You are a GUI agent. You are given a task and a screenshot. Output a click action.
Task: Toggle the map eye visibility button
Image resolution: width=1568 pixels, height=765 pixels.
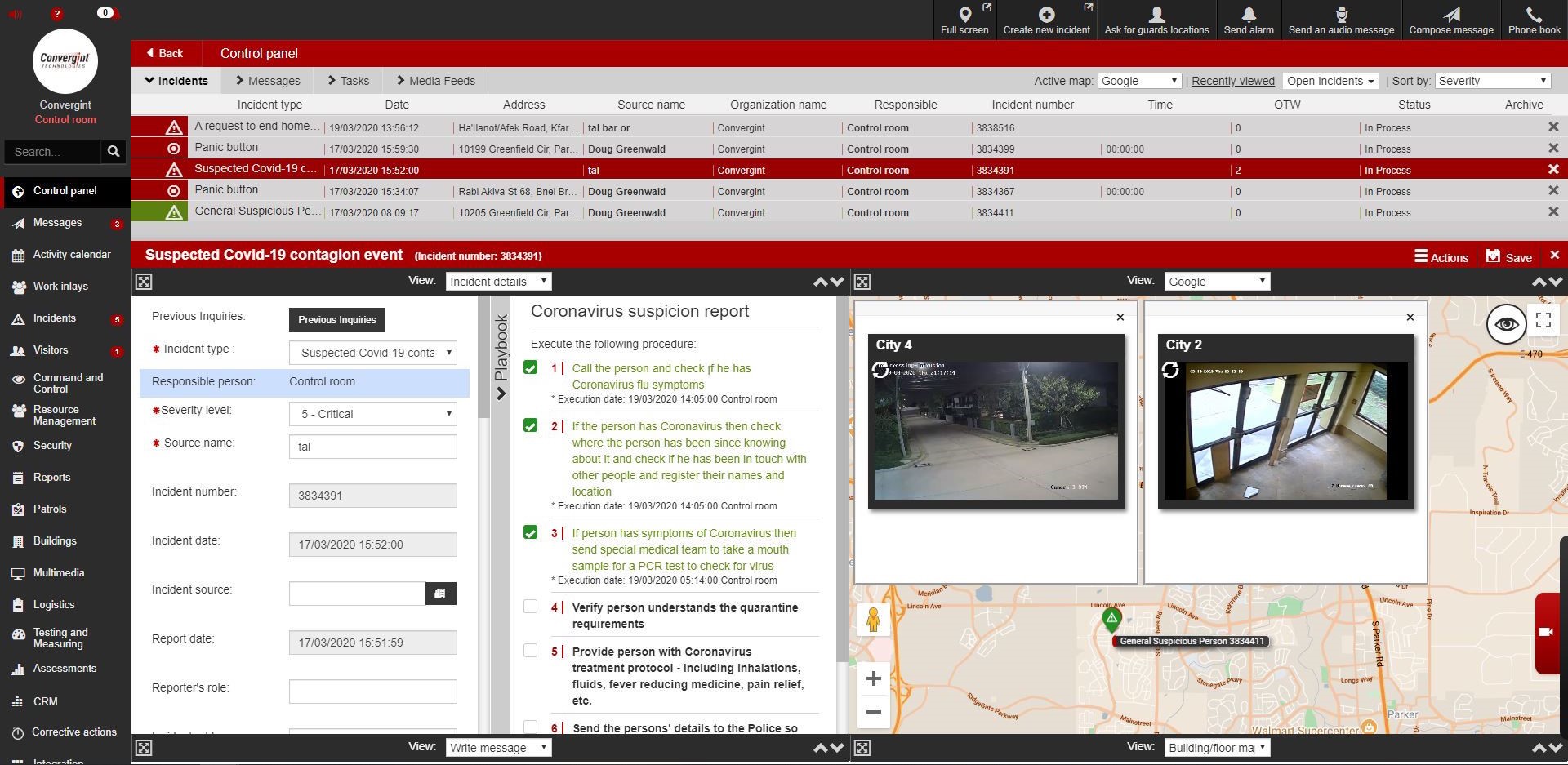pos(1506,324)
